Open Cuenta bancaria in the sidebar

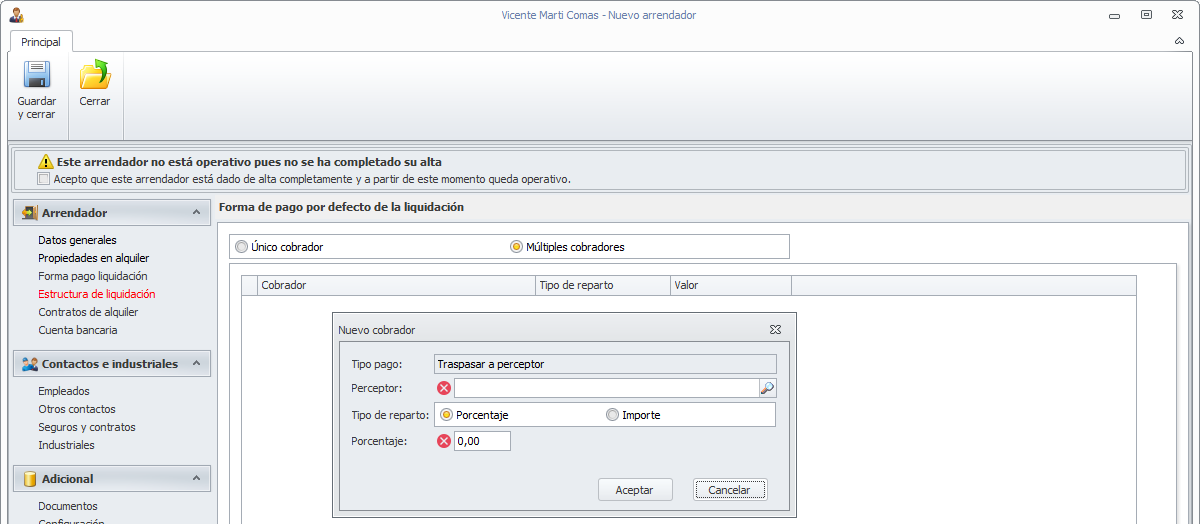(77, 330)
